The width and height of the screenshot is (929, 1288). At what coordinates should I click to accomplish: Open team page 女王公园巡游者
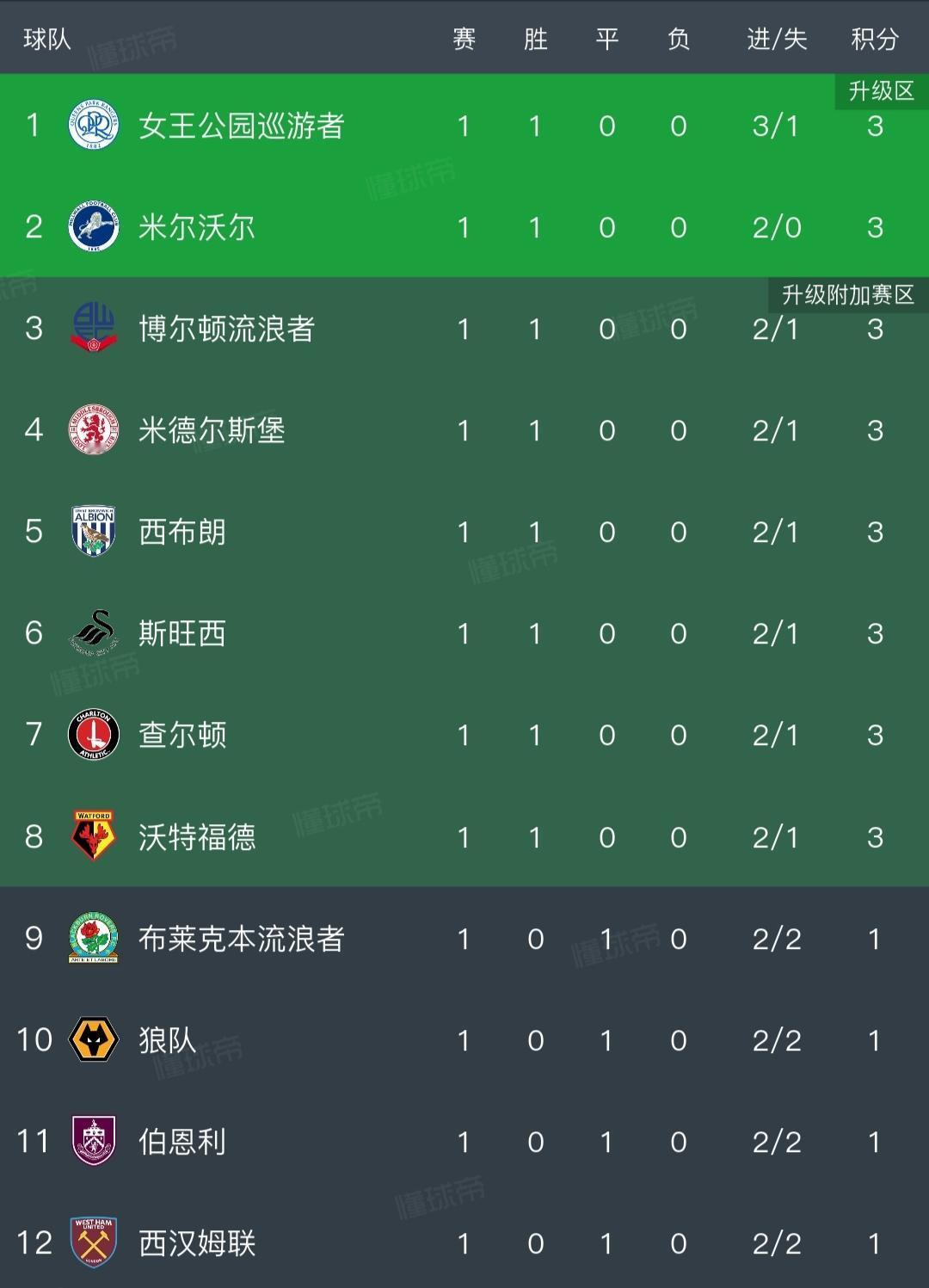(242, 126)
